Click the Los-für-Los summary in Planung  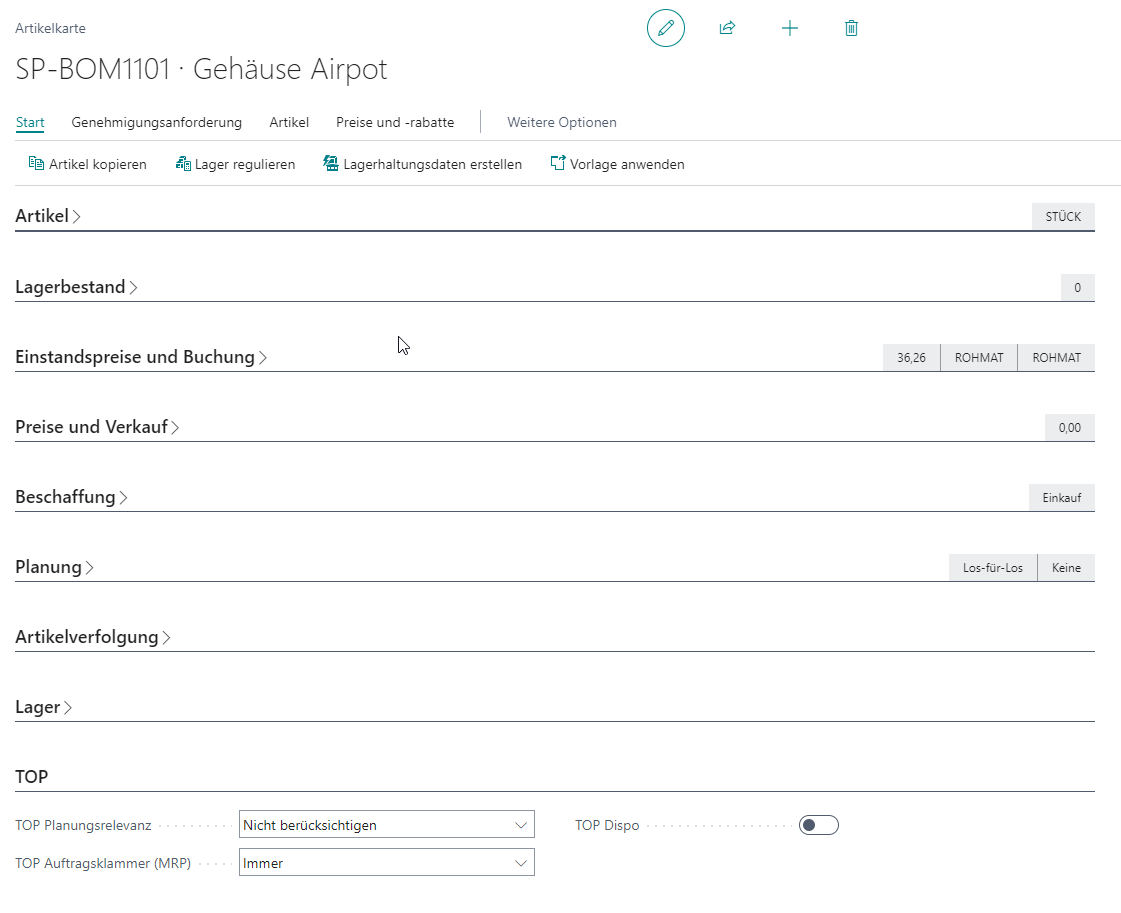pyautogui.click(x=992, y=568)
